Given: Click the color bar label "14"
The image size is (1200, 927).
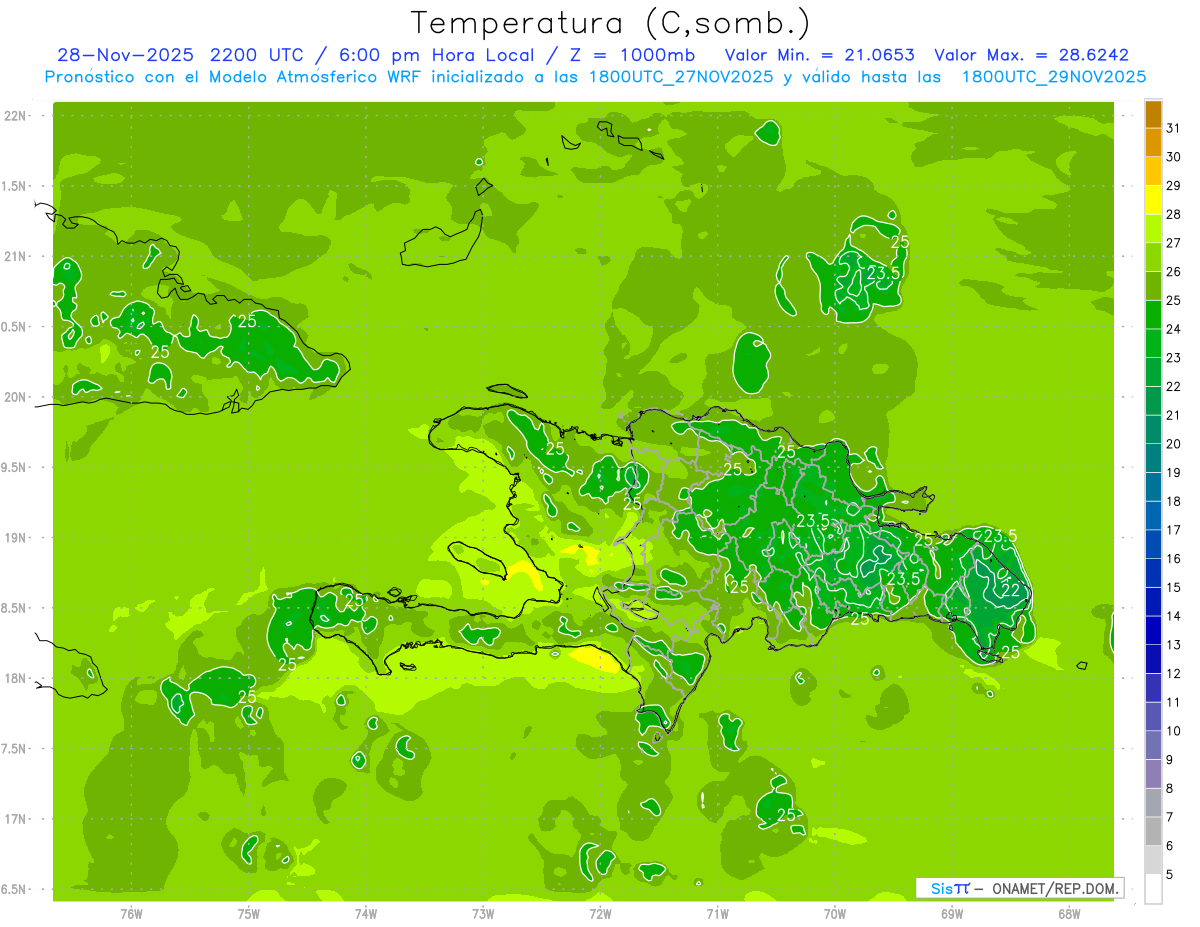Looking at the screenshot, I should [x=1173, y=616].
